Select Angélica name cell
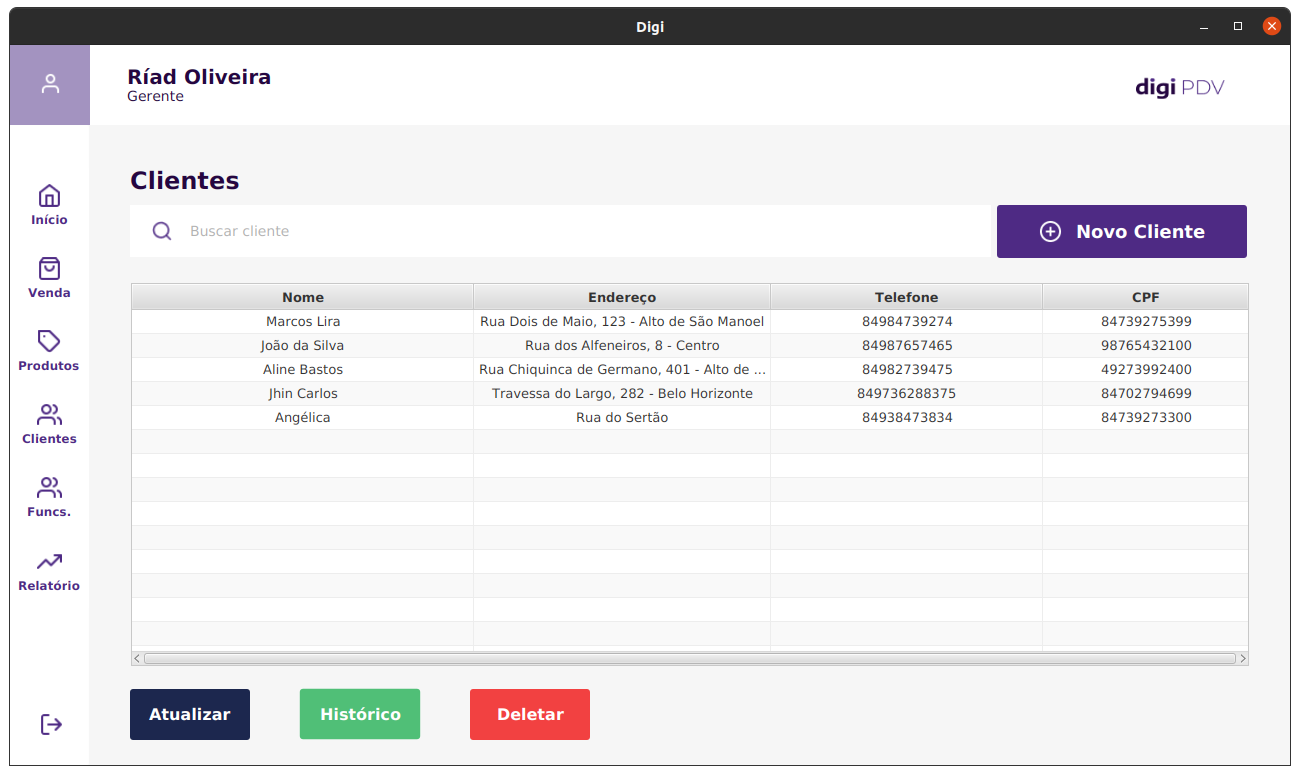The image size is (1300, 775). coord(303,417)
